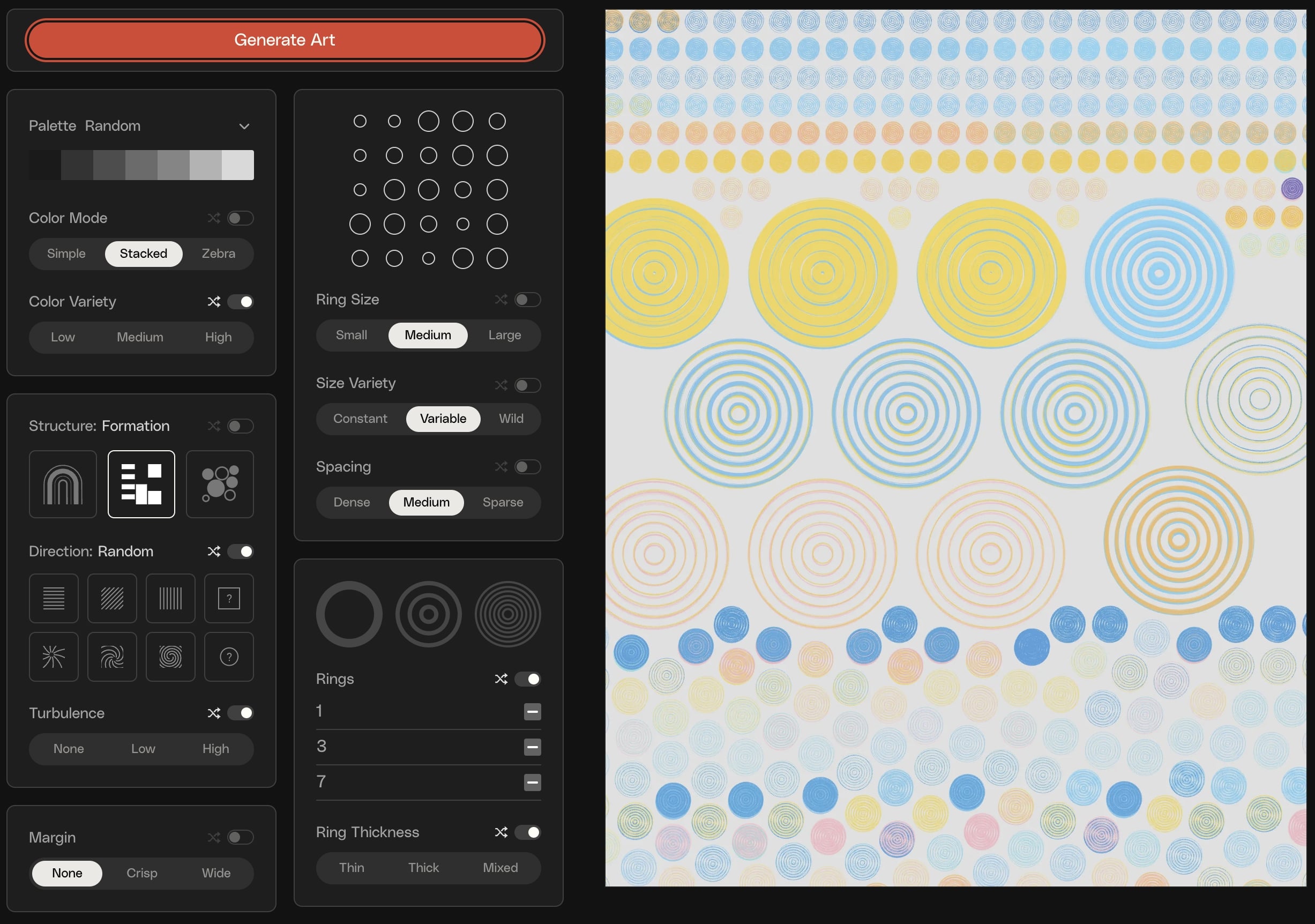Enable the Spacing randomize switch
Image resolution: width=1315 pixels, height=924 pixels.
point(527,466)
